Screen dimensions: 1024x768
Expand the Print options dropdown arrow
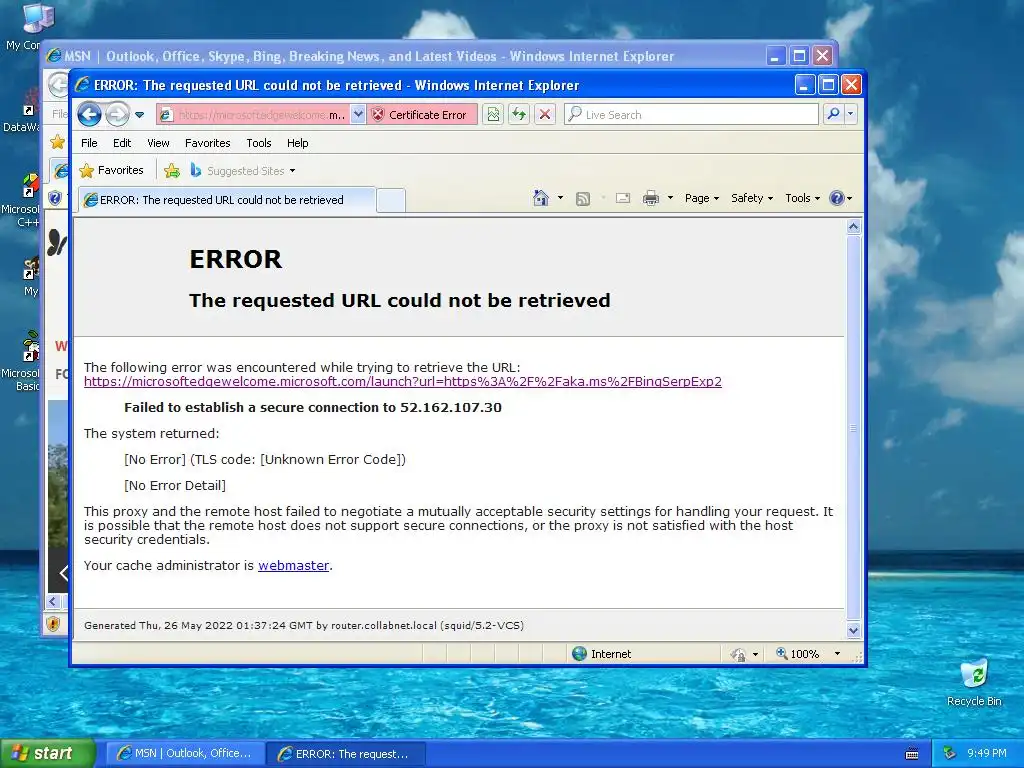pos(670,198)
